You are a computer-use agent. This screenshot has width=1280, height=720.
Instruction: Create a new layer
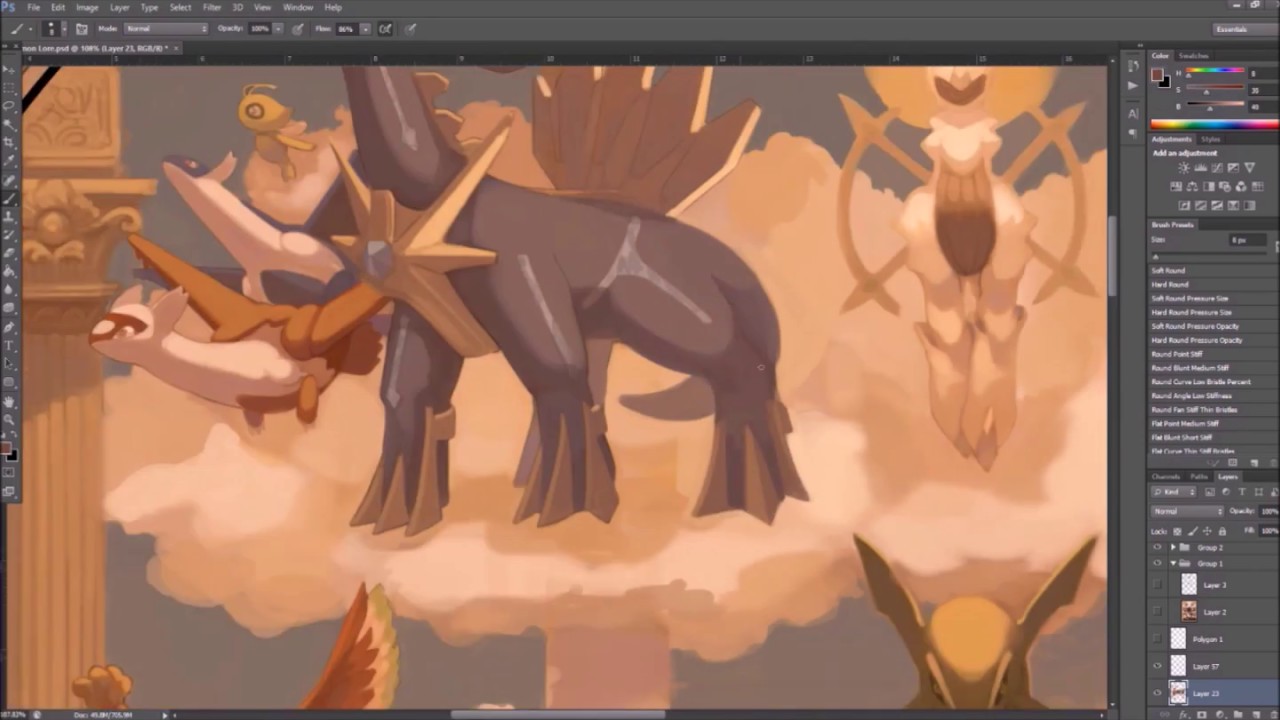point(1255,715)
